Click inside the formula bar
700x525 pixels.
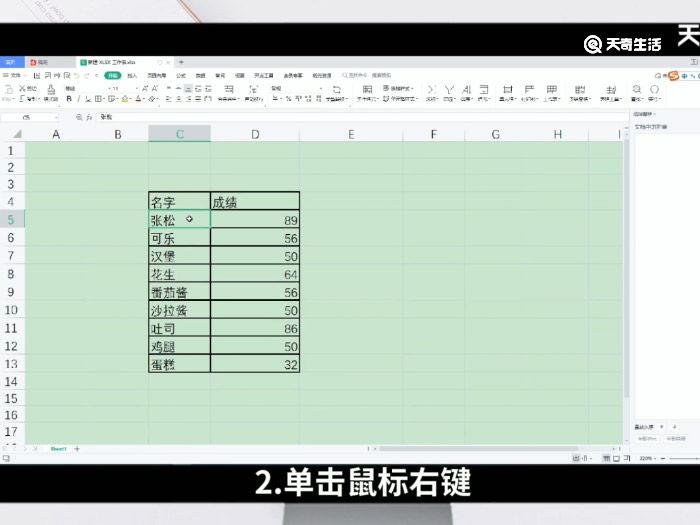coord(362,117)
